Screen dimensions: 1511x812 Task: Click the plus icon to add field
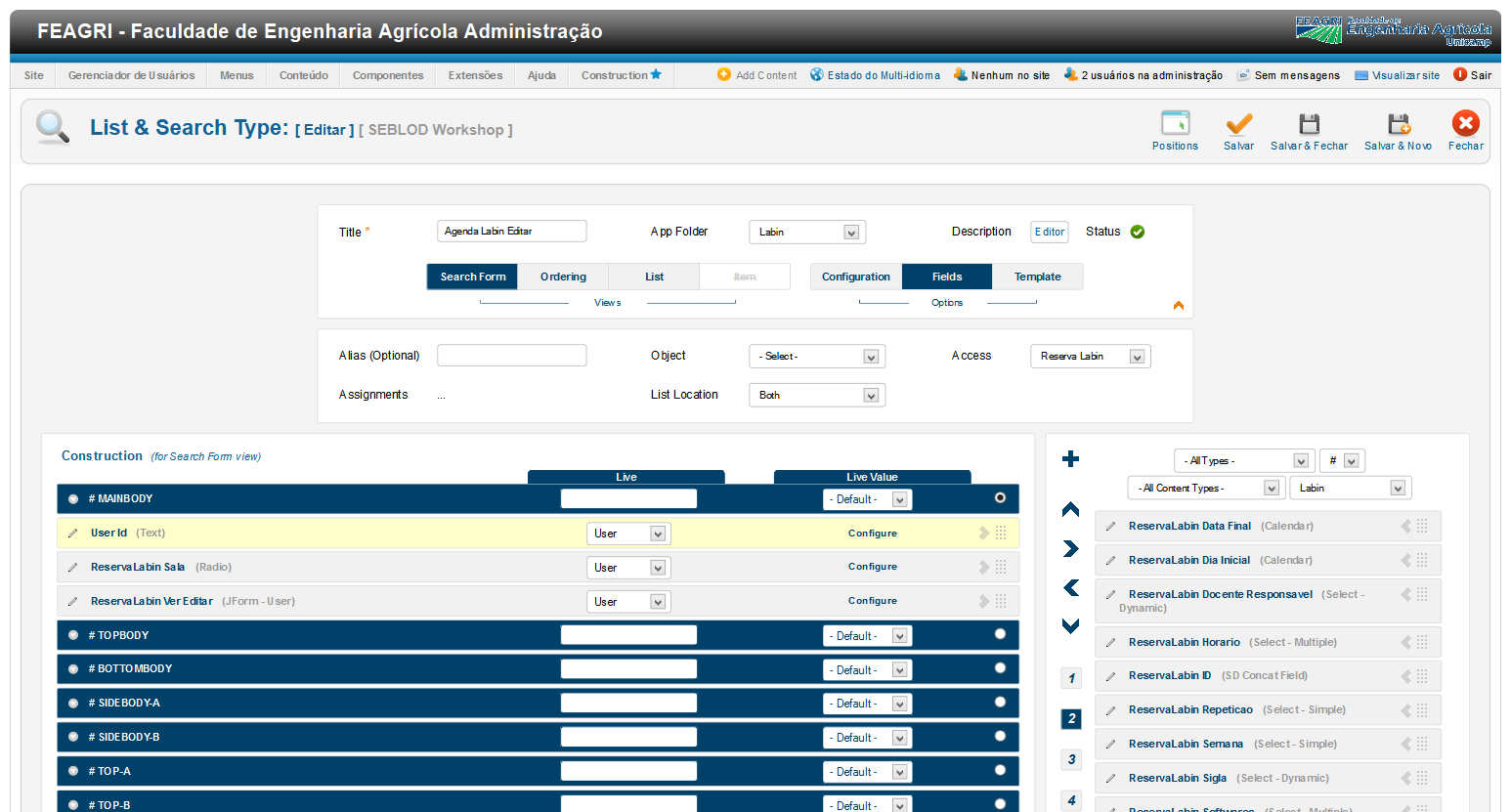click(x=1071, y=459)
